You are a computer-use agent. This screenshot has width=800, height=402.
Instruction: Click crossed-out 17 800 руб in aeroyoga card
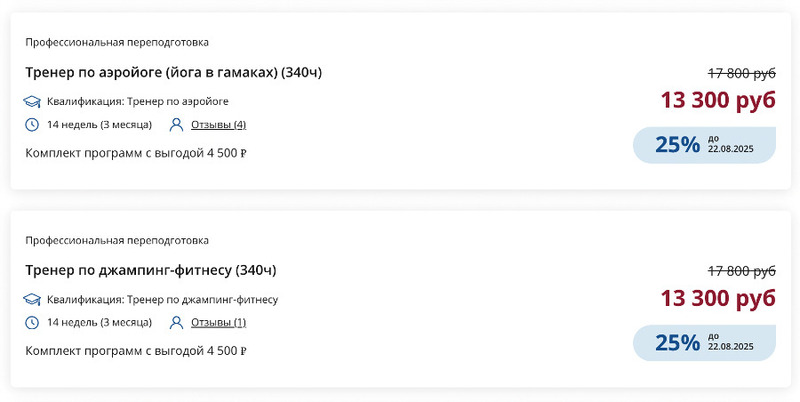click(x=742, y=73)
